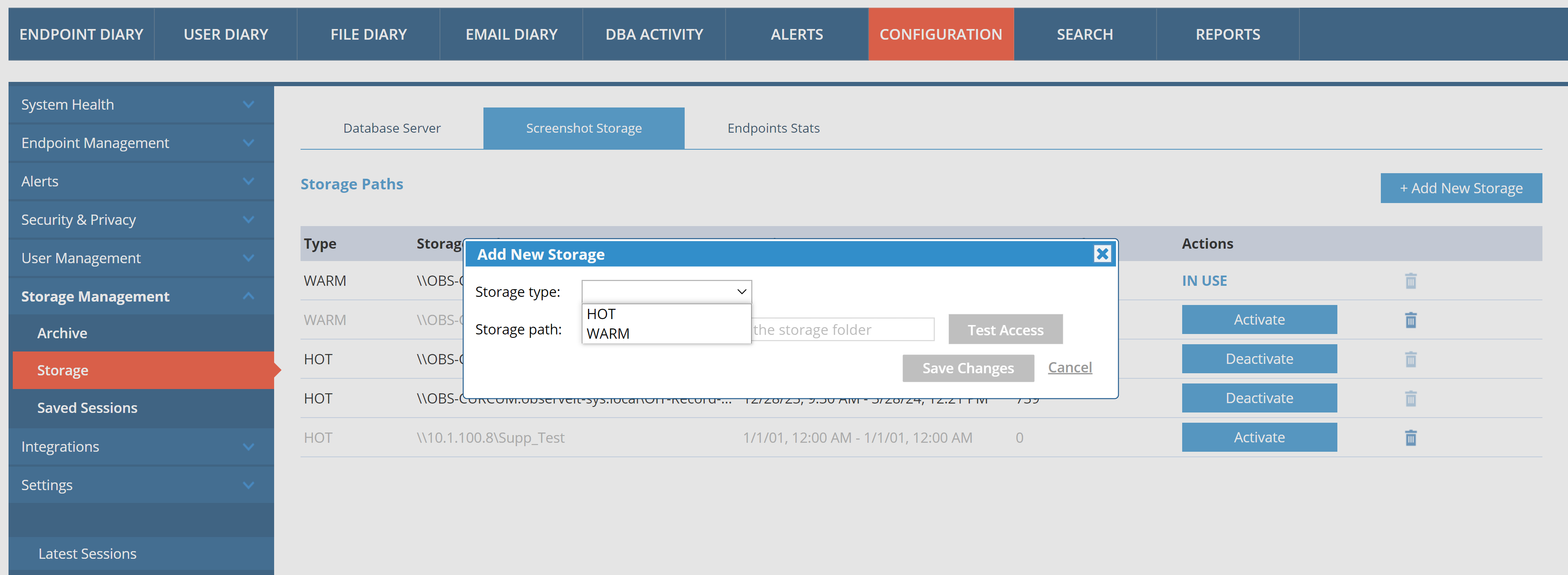
Task: Delete the in-use WARM storage row
Action: click(1410, 281)
